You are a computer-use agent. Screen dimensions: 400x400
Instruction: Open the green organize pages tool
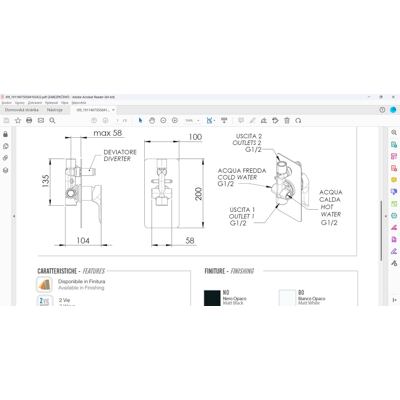click(394, 204)
